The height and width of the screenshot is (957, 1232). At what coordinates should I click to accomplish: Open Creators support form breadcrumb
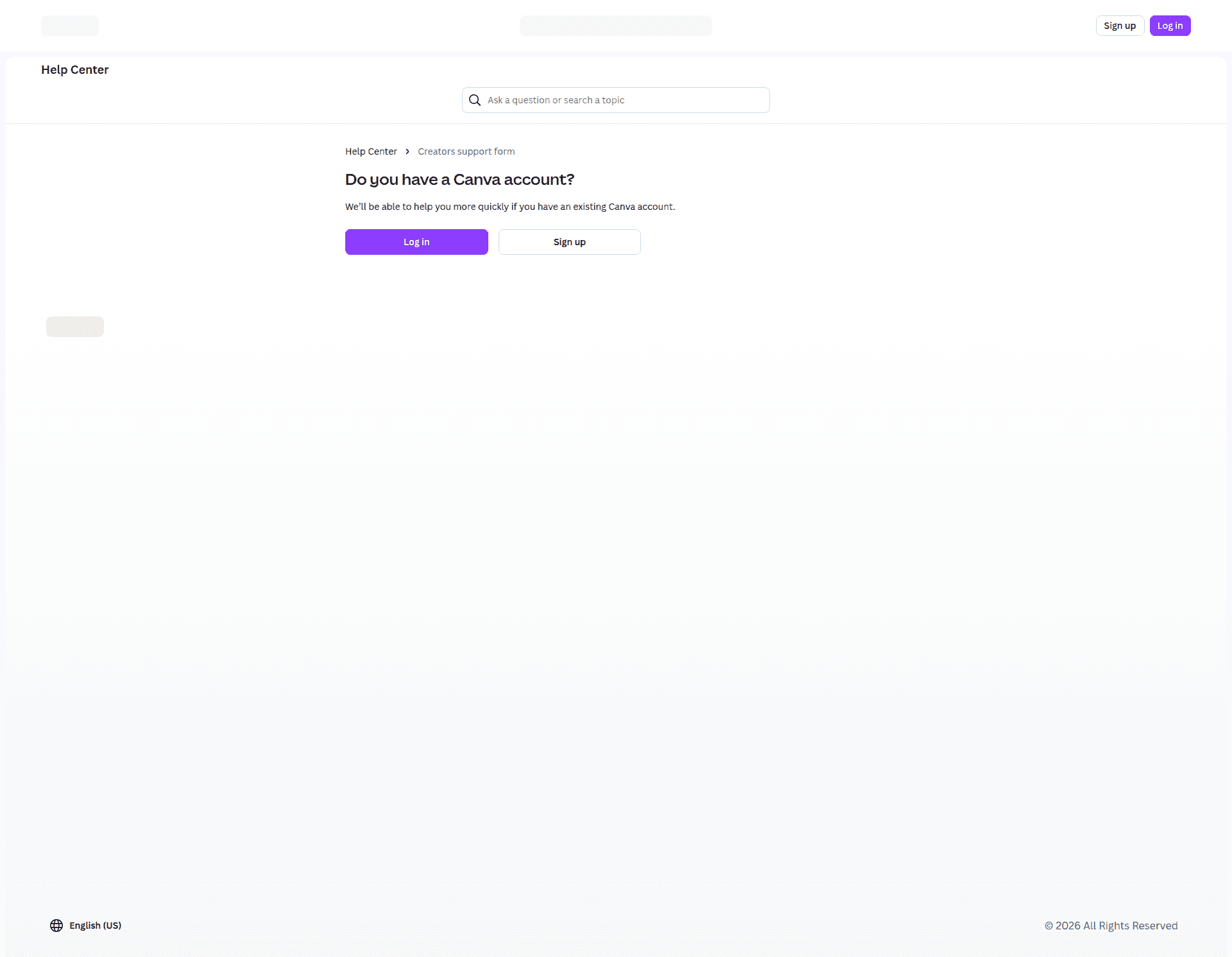pyautogui.click(x=466, y=151)
